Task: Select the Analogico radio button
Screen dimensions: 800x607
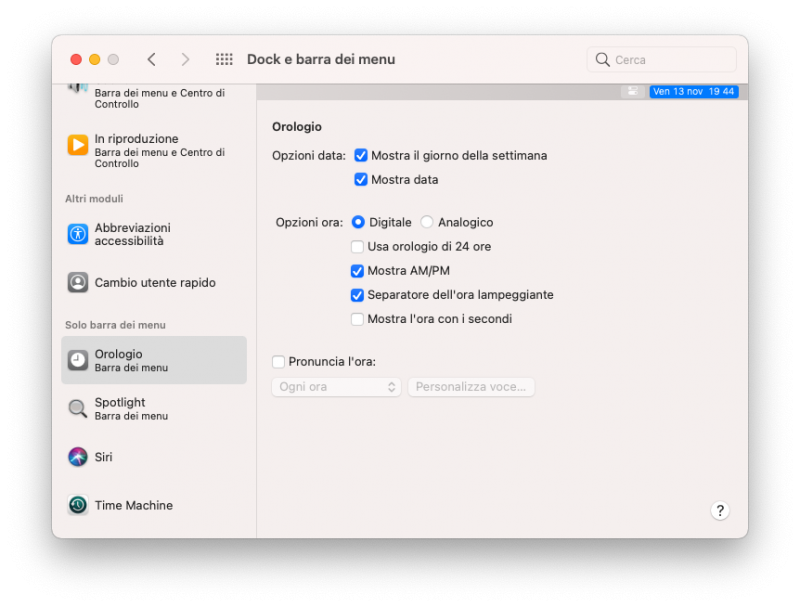Action: [x=427, y=222]
